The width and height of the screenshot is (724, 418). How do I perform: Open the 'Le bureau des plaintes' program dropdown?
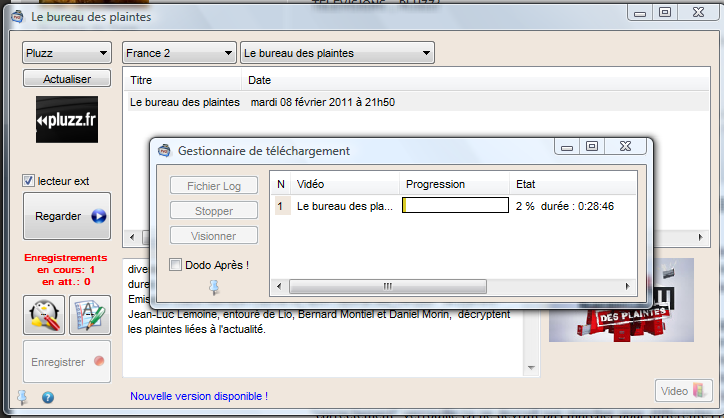(x=337, y=53)
